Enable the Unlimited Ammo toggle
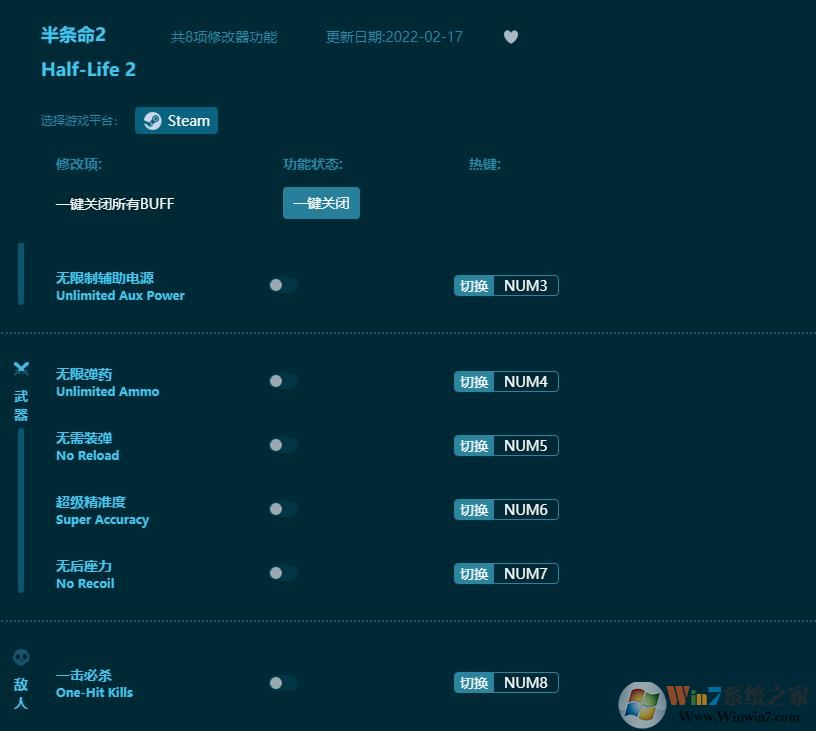This screenshot has height=731, width=816. [281, 381]
